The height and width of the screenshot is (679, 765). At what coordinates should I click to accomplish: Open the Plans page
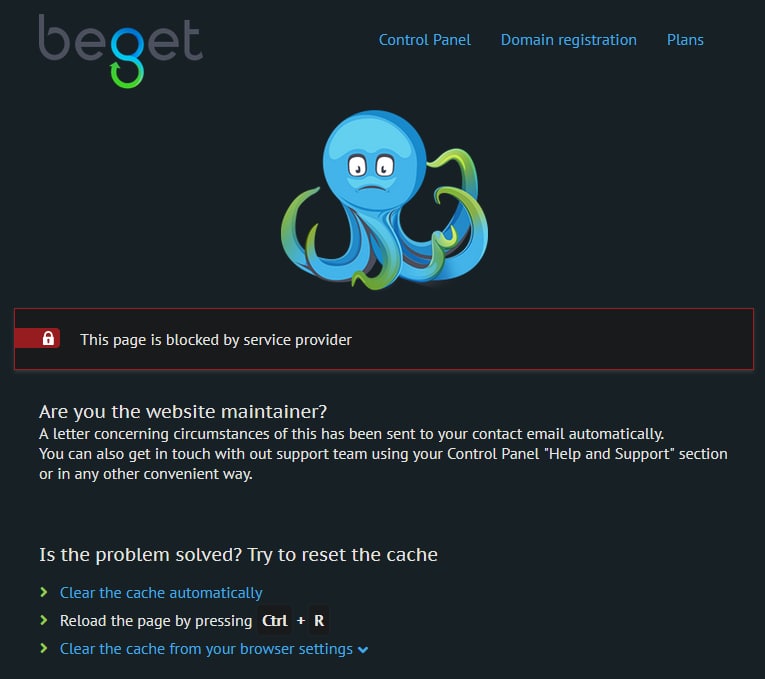685,40
